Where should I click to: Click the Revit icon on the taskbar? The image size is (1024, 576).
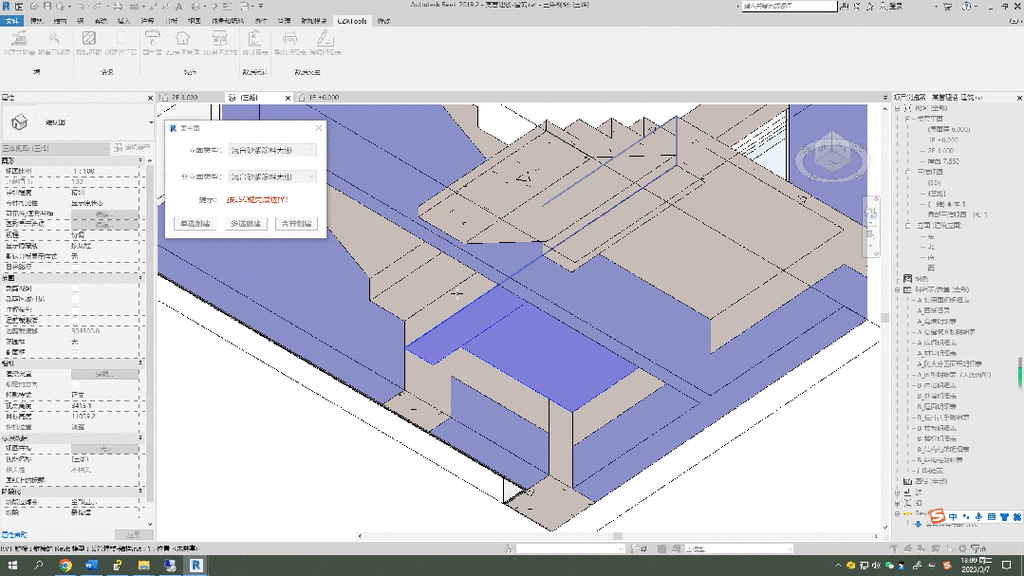point(197,566)
